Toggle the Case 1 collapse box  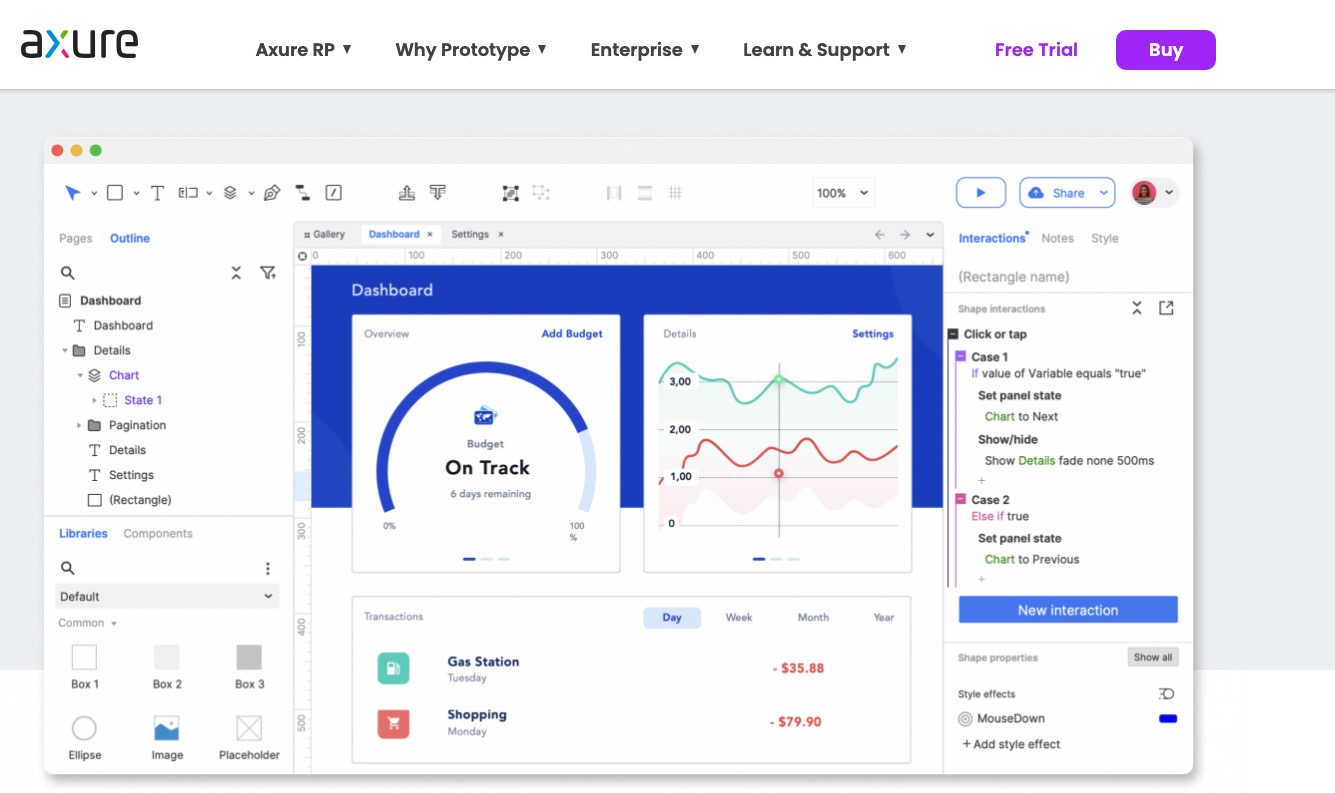(961, 357)
